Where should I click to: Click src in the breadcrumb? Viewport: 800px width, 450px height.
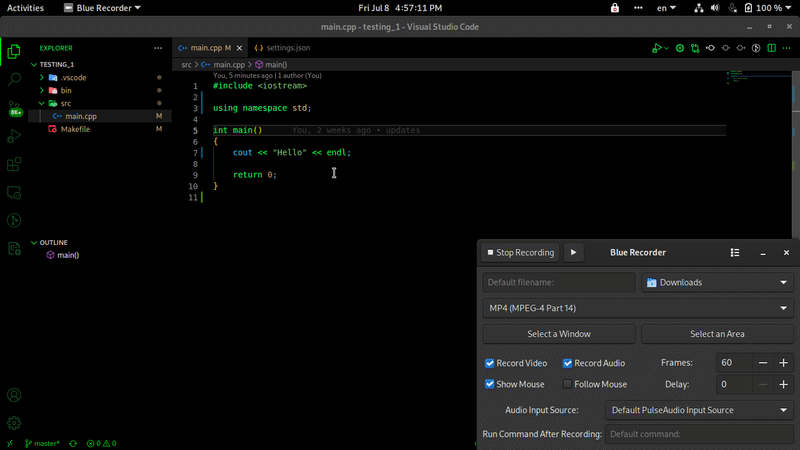coord(186,65)
